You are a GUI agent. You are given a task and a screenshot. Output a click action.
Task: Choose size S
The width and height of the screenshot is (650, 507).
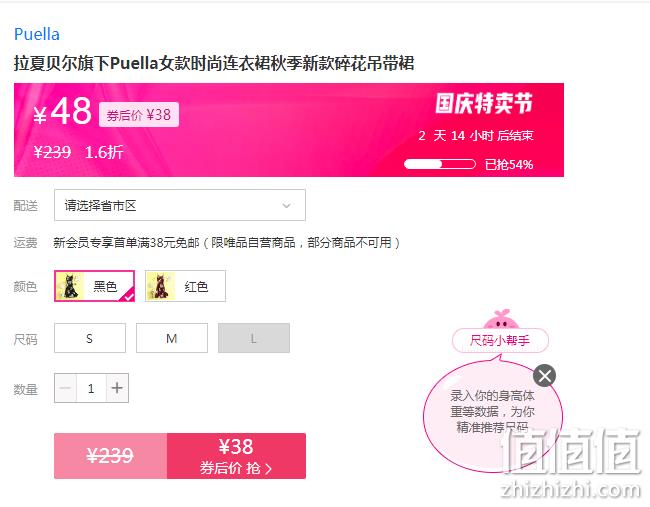coord(90,338)
